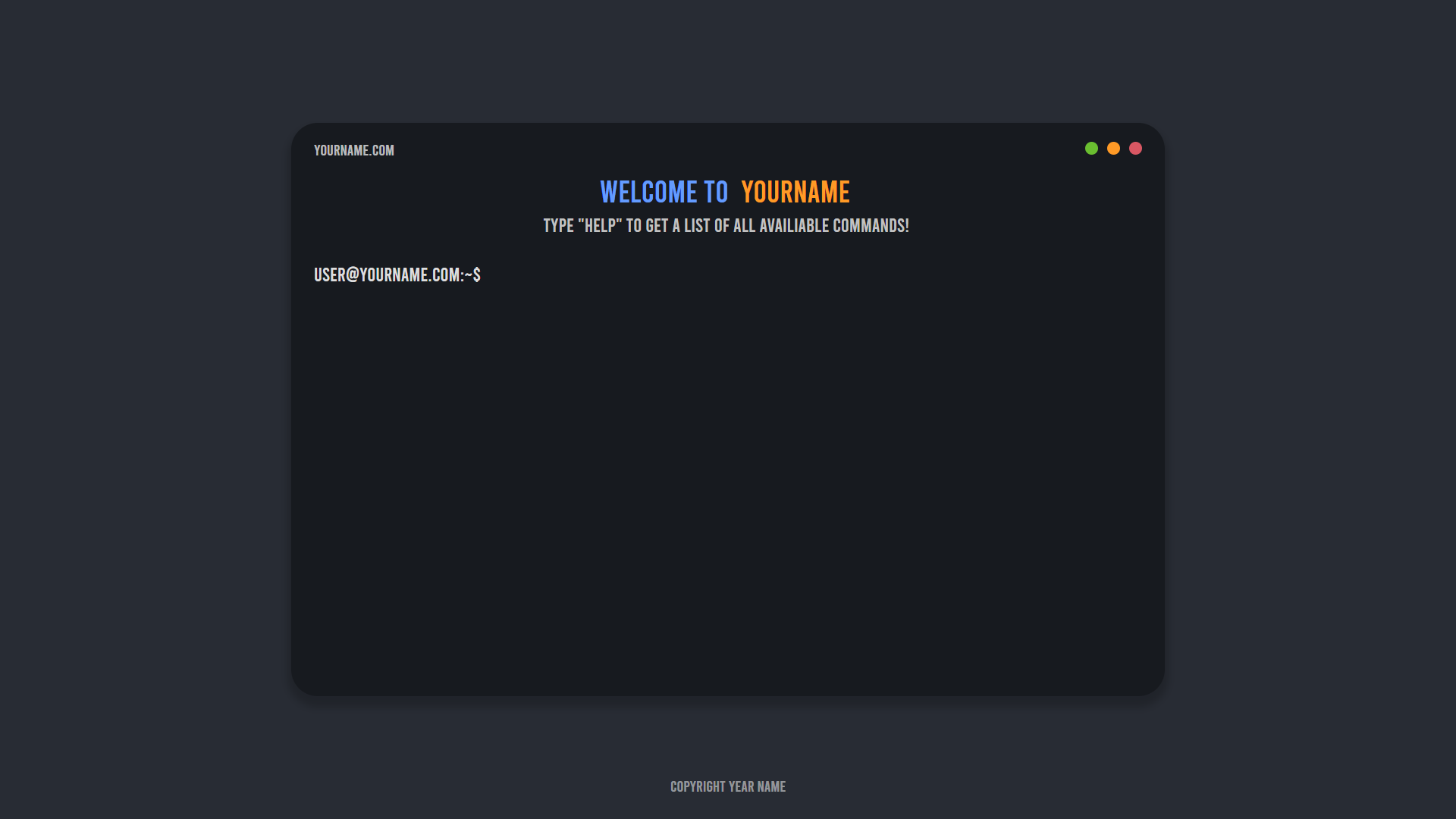
Task: Click the red dot window button
Action: tap(1135, 149)
